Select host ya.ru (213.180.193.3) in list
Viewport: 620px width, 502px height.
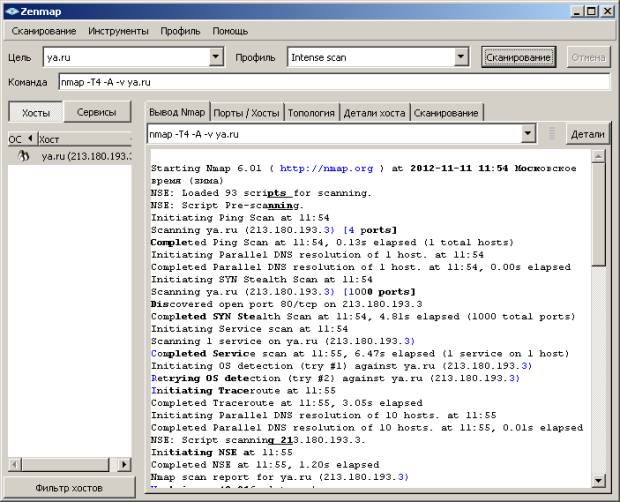coord(70,156)
